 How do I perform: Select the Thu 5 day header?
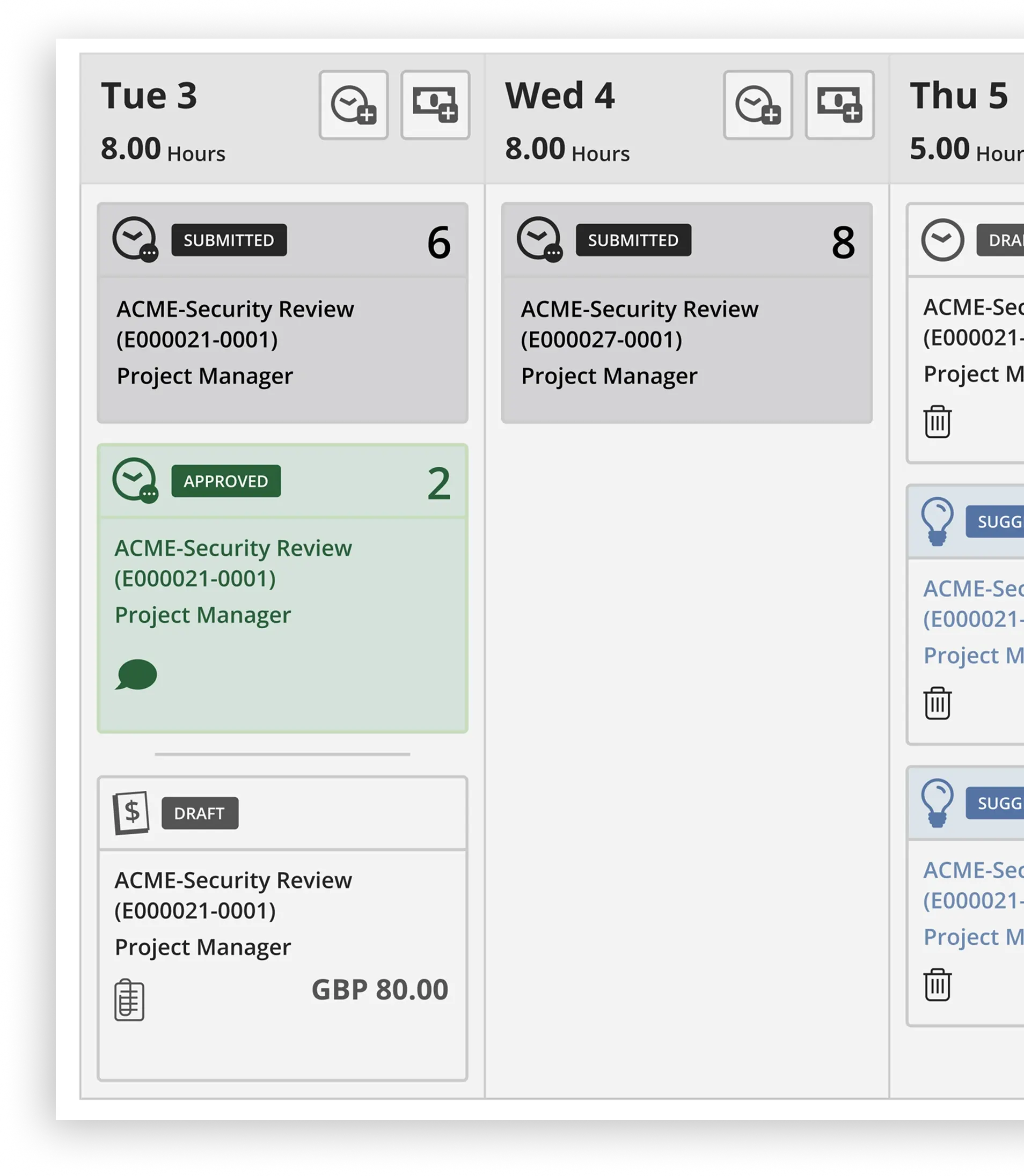pos(959,95)
